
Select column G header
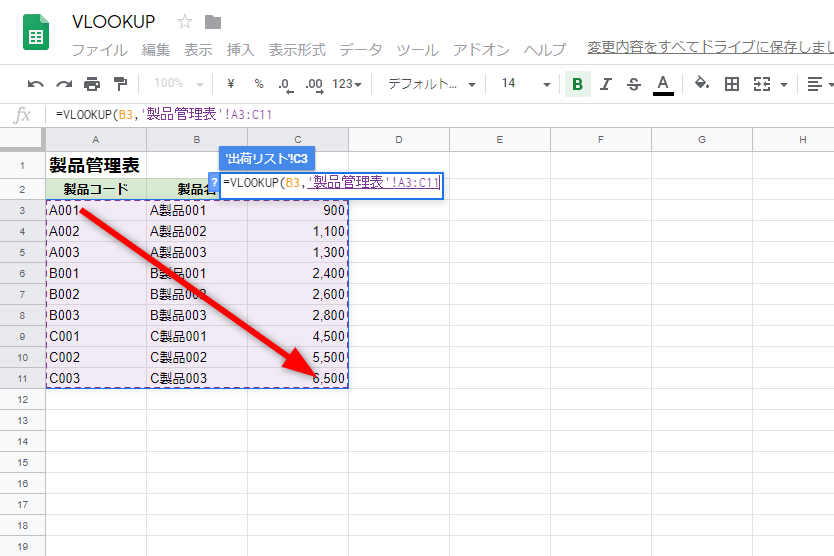pyautogui.click(x=702, y=139)
